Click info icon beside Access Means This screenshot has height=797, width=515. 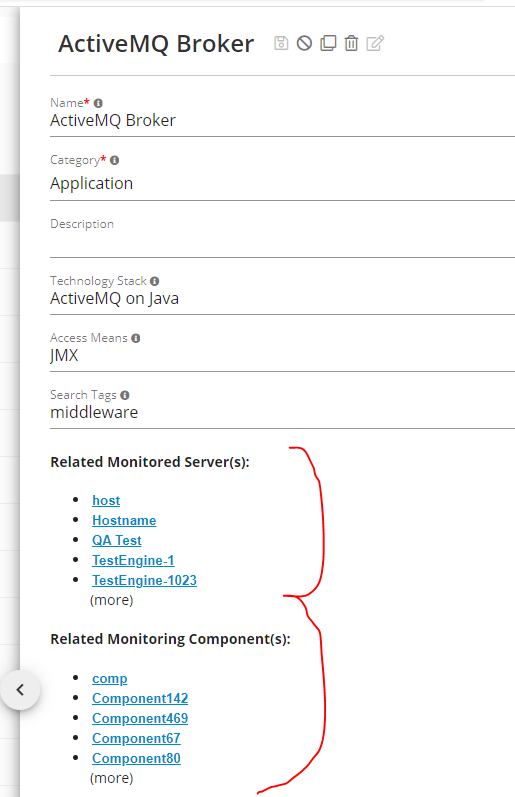pyautogui.click(x=136, y=338)
